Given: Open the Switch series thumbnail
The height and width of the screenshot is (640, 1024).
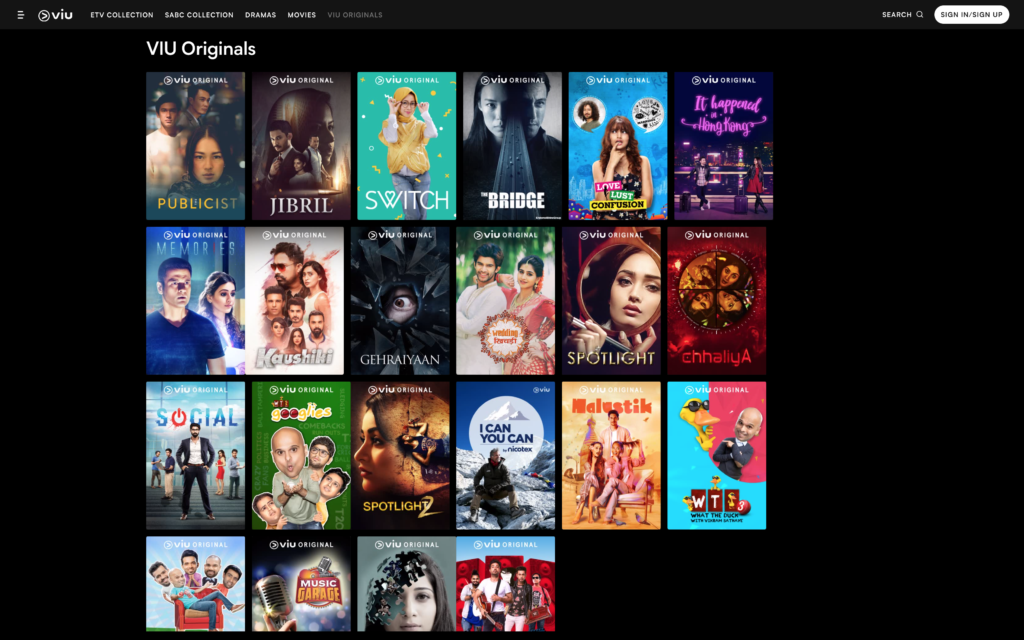Looking at the screenshot, I should click(x=407, y=146).
